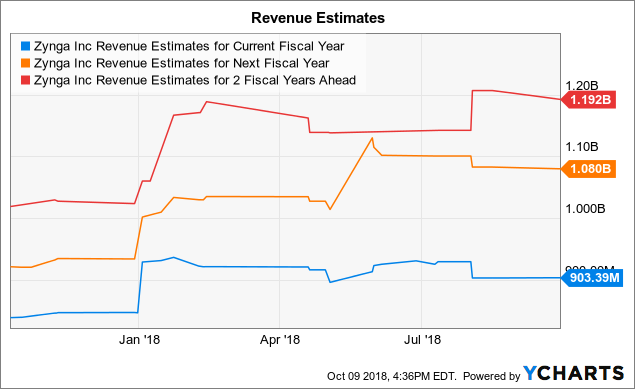Select legend text 'Zynga Inc Revenue Estimates for Next Fiscal Year'
The height and width of the screenshot is (389, 635).
[x=181, y=63]
